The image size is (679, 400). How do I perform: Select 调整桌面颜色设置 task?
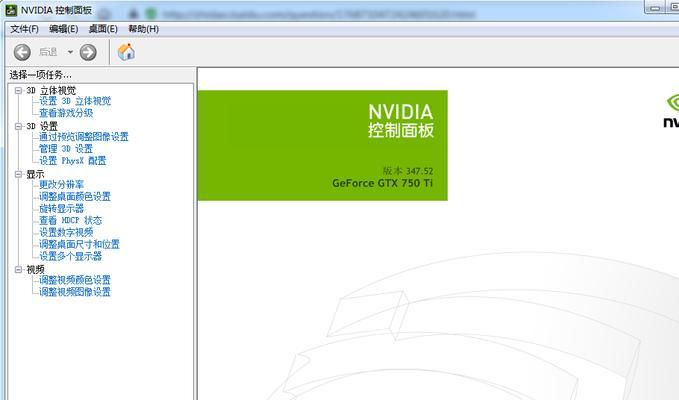click(x=75, y=197)
